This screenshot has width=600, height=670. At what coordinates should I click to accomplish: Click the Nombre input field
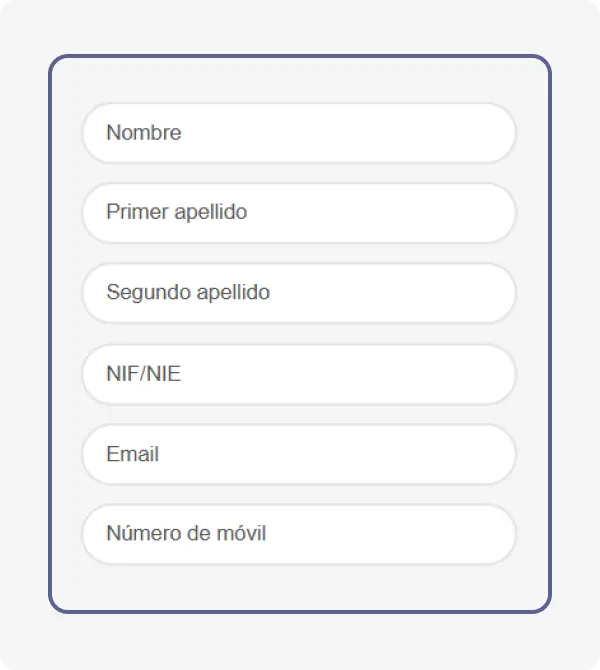coord(298,133)
